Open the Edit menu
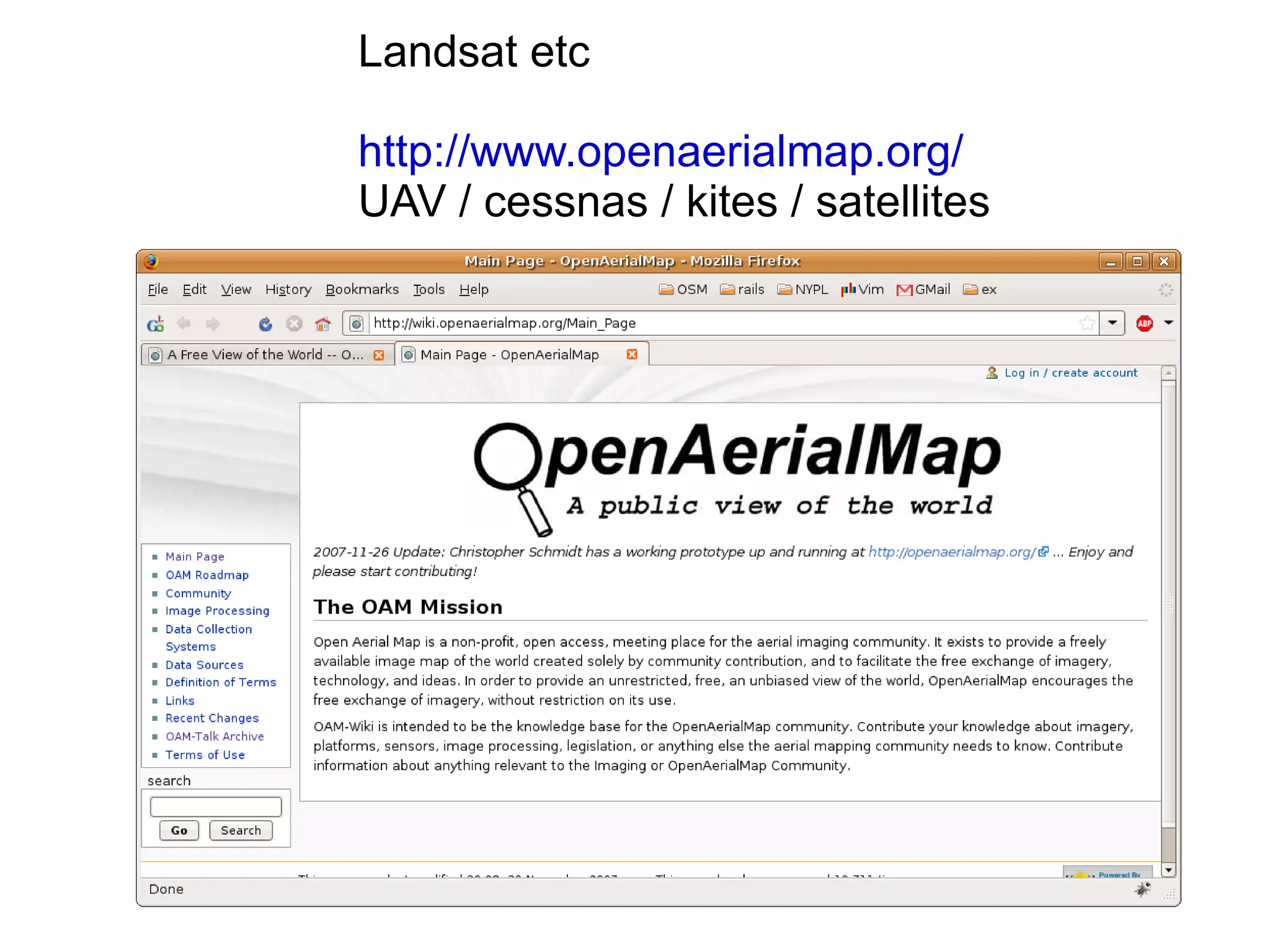This screenshot has height=952, width=1270. [194, 290]
